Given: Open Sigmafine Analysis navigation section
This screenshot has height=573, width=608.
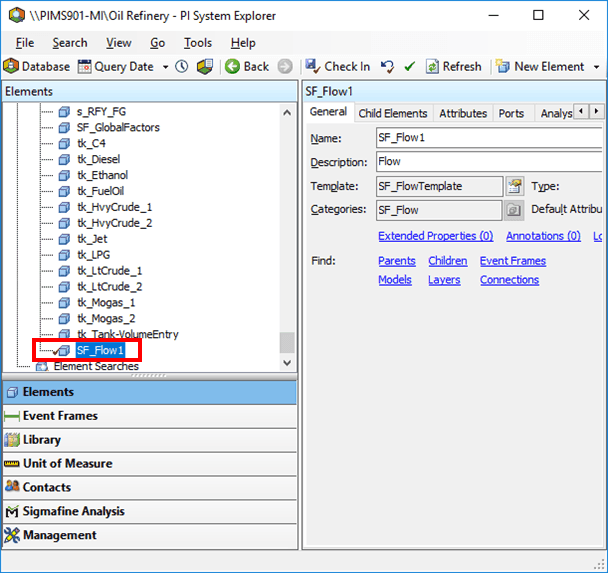Looking at the screenshot, I should tap(149, 511).
